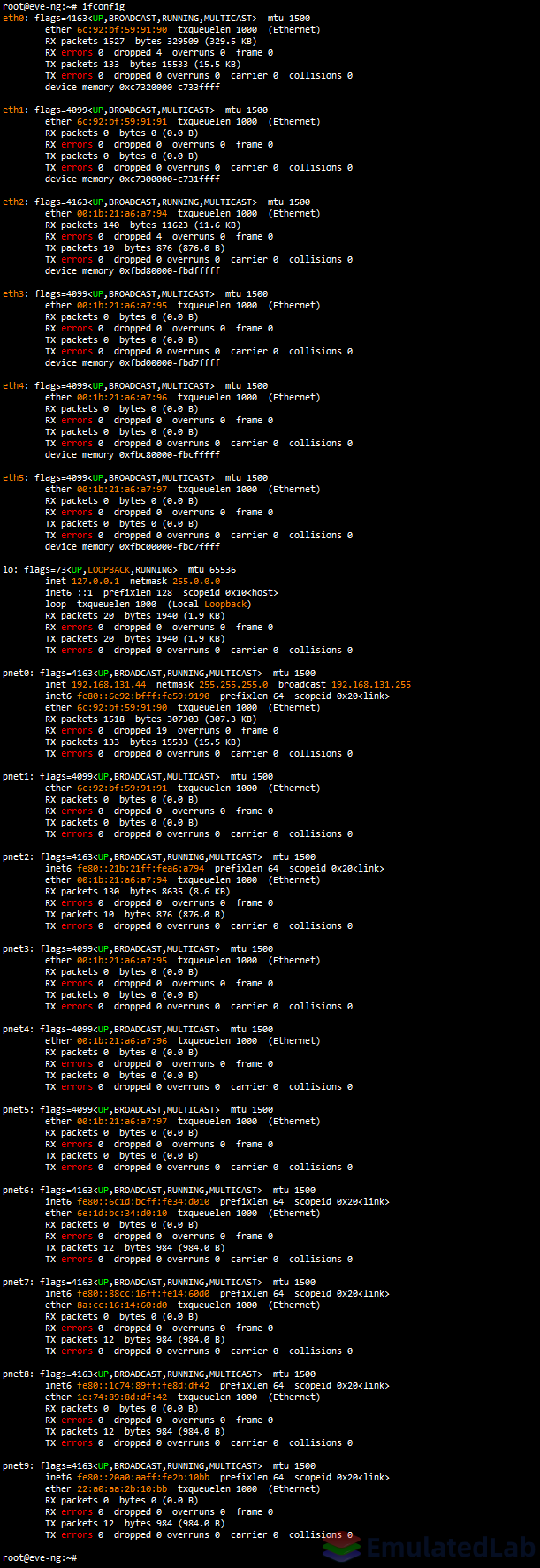Click the eth3 interface label
The width and height of the screenshot is (540, 1568).
coord(13,293)
